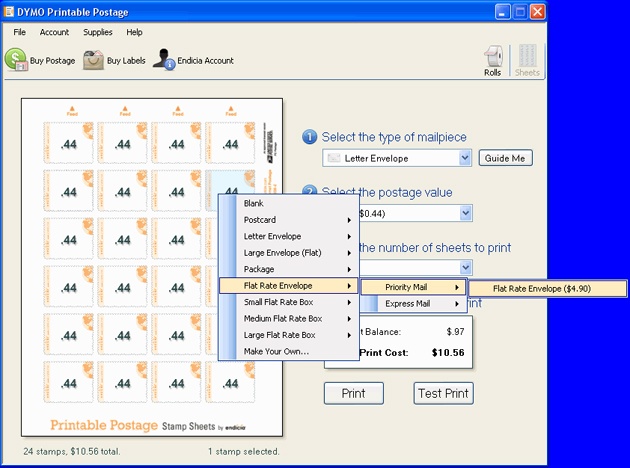630x468 pixels.
Task: Click the Test Print button
Action: (x=443, y=393)
